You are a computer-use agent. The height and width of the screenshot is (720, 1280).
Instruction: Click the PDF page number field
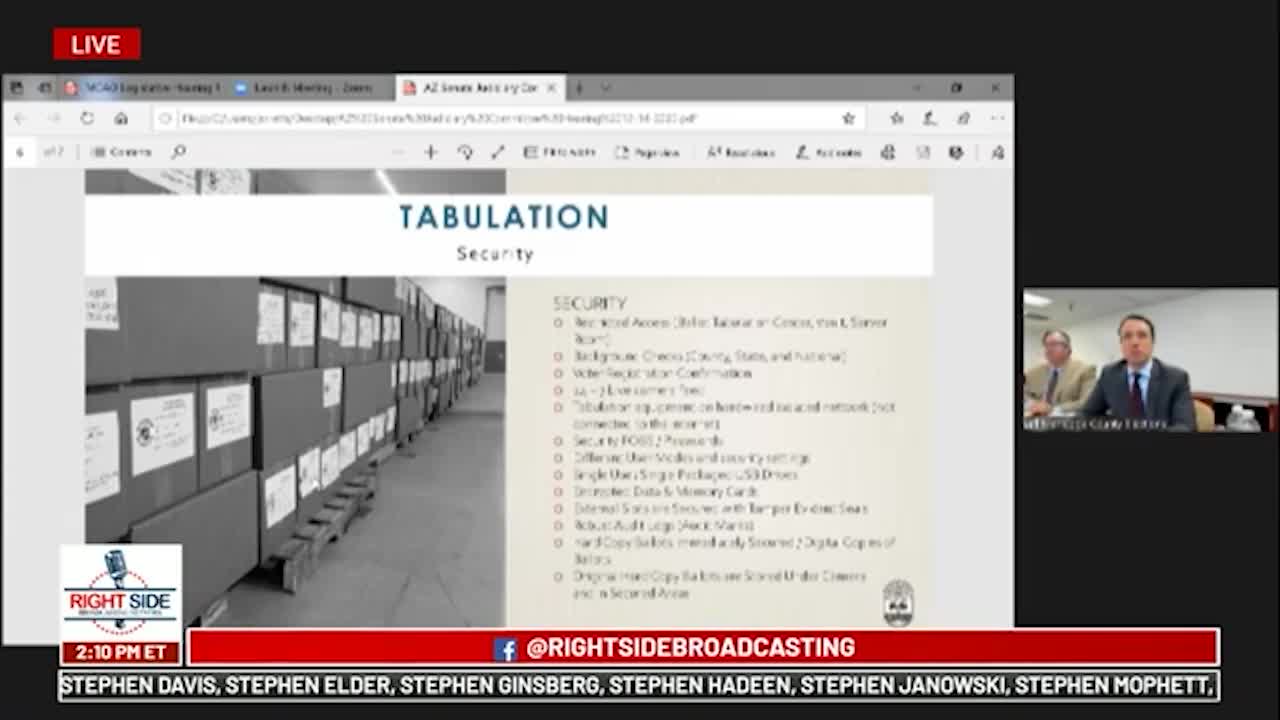click(20, 152)
